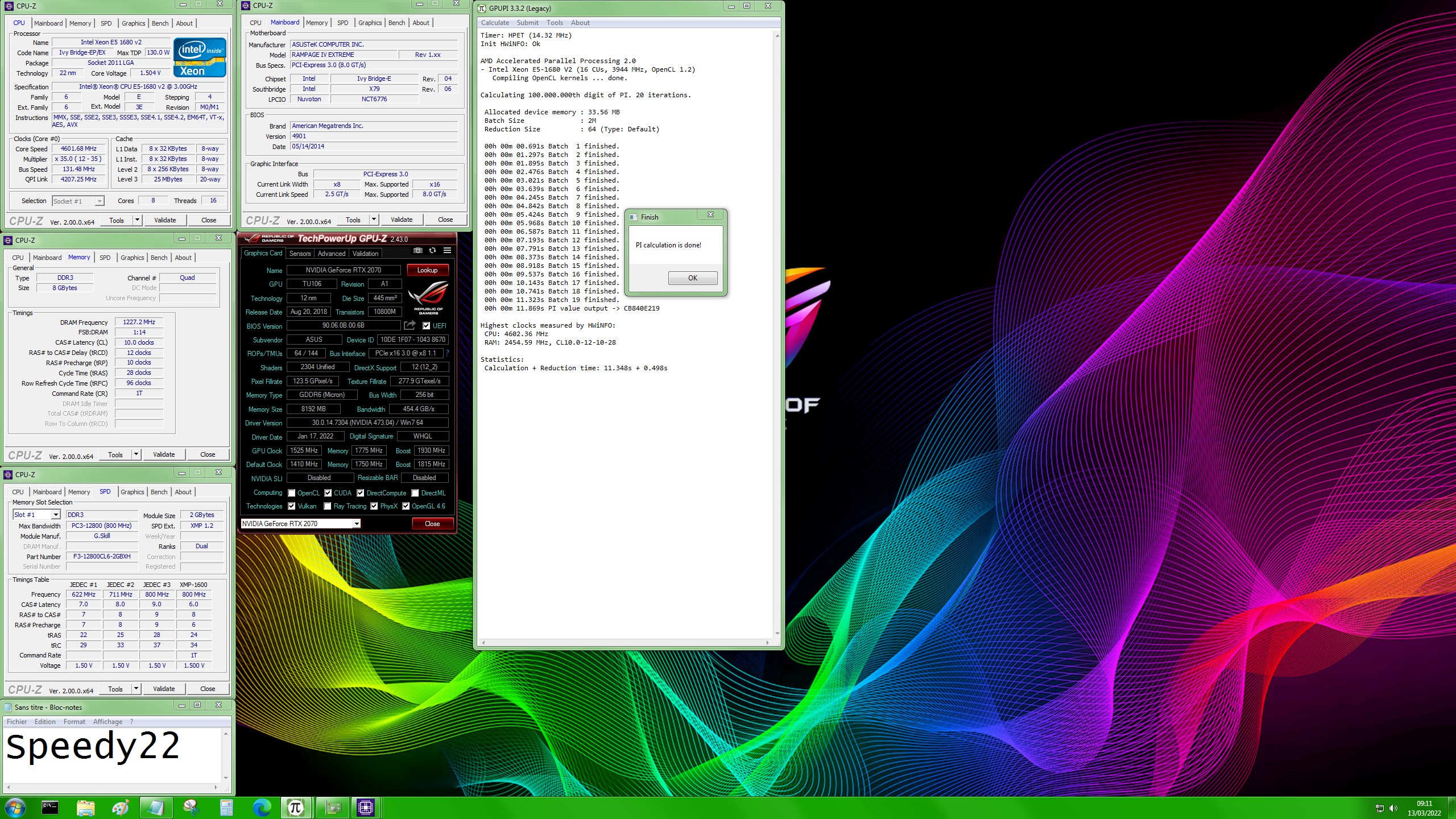Switch to GPUPI pi icon on taskbar
This screenshot has width=1456, height=819.
coord(296,807)
